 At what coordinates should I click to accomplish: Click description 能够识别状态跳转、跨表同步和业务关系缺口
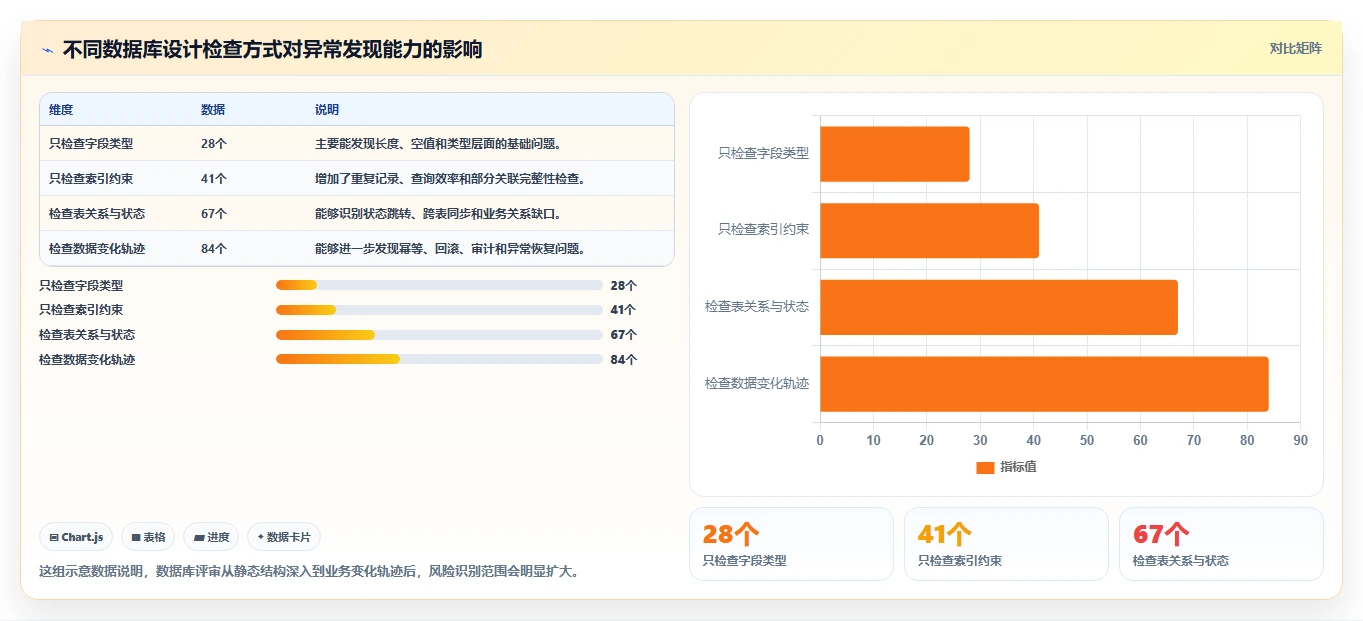tap(439, 214)
